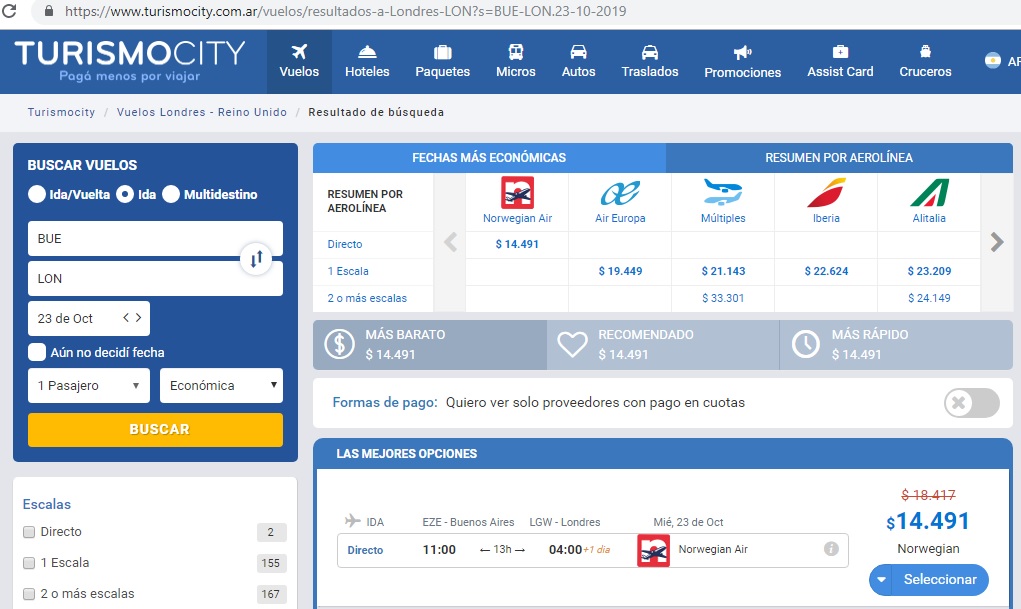Click the Argentina flag country icon
The width and height of the screenshot is (1021, 609).
click(992, 61)
